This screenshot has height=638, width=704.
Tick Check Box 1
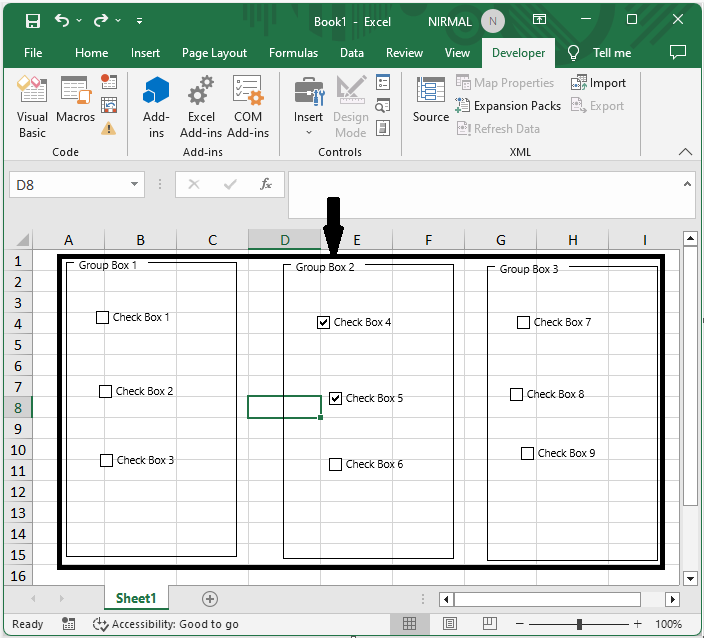click(102, 317)
